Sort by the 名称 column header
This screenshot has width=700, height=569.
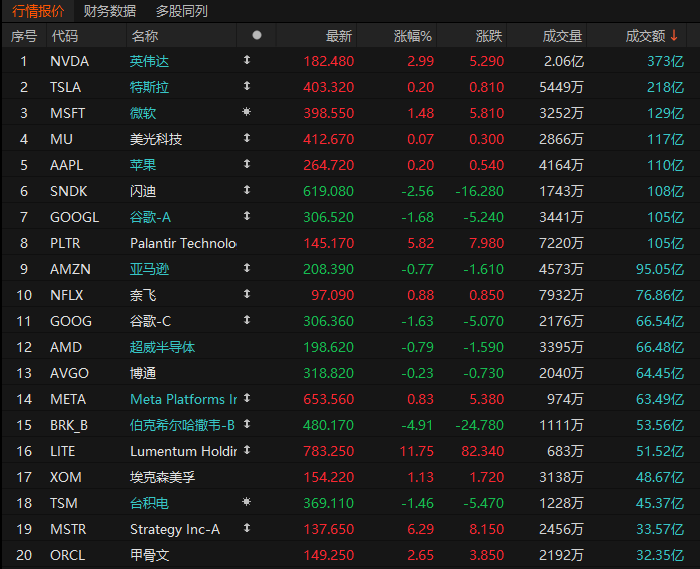[145, 36]
